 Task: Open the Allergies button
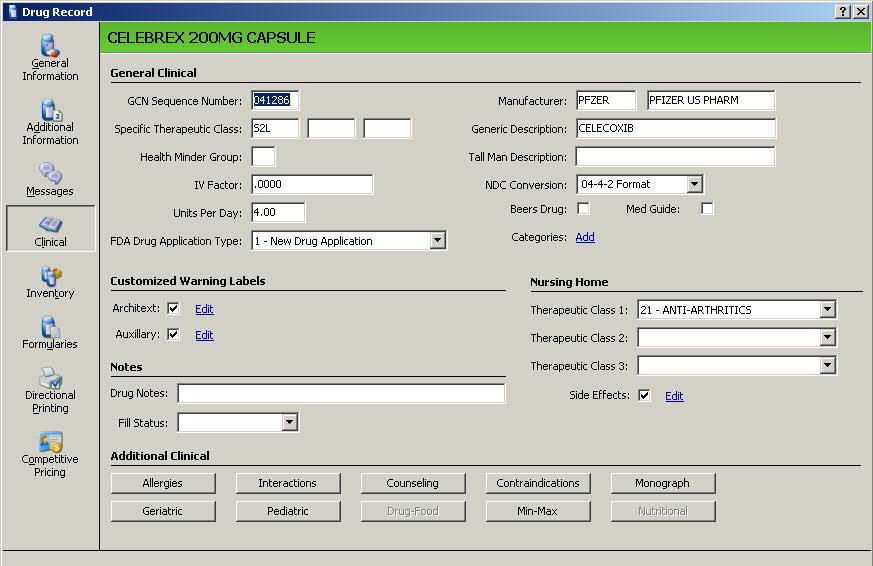[x=163, y=483]
